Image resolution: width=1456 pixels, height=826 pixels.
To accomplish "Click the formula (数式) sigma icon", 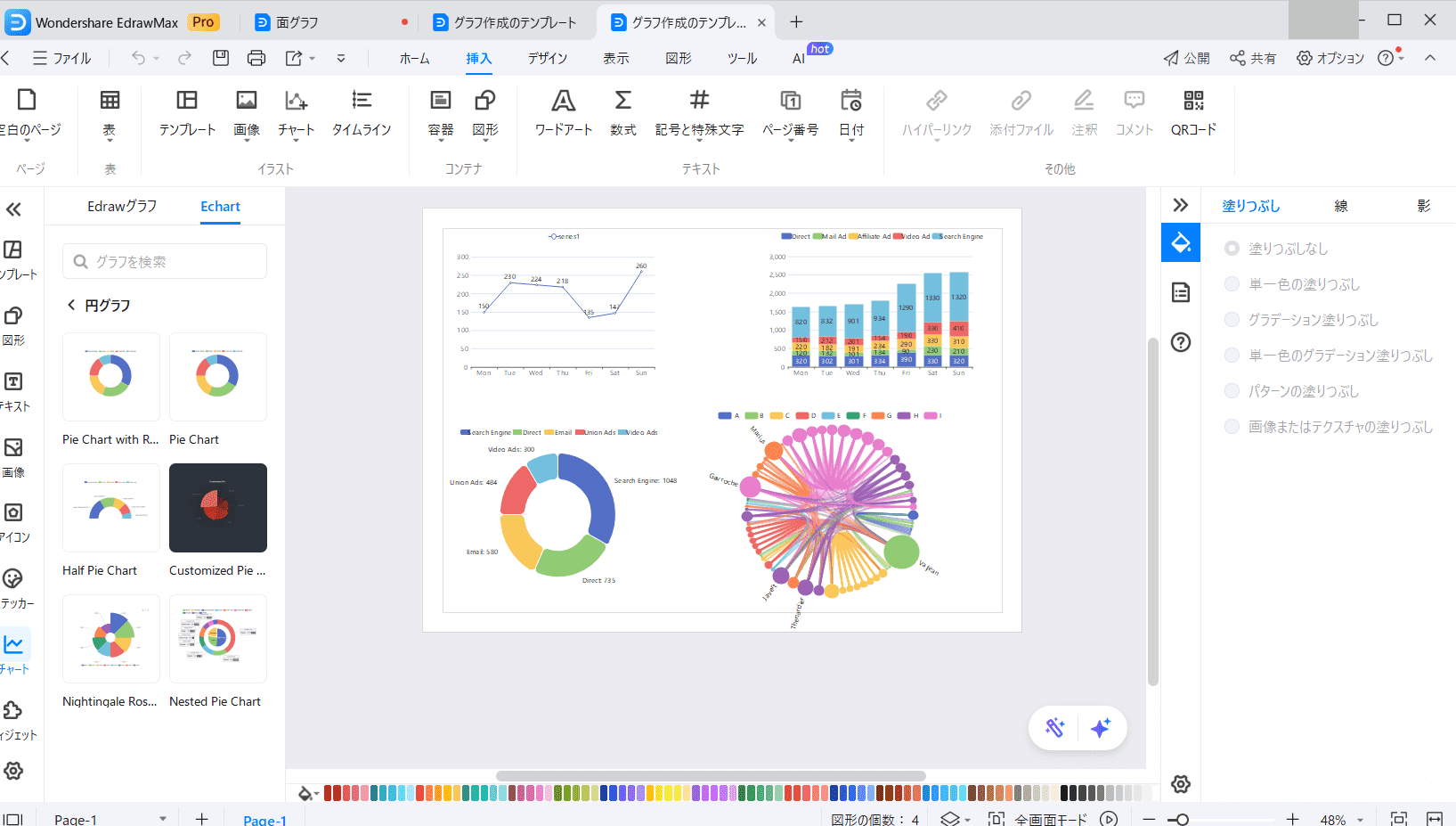I will [x=622, y=101].
